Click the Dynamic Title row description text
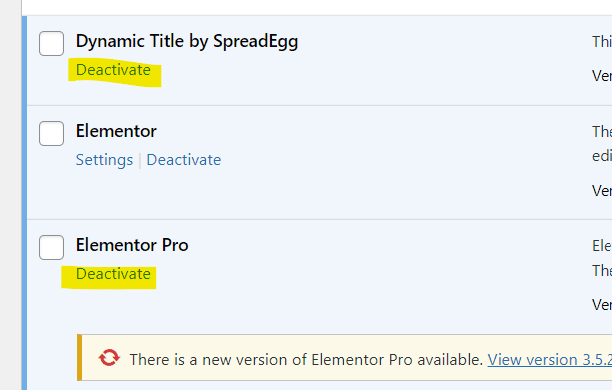 (x=602, y=42)
